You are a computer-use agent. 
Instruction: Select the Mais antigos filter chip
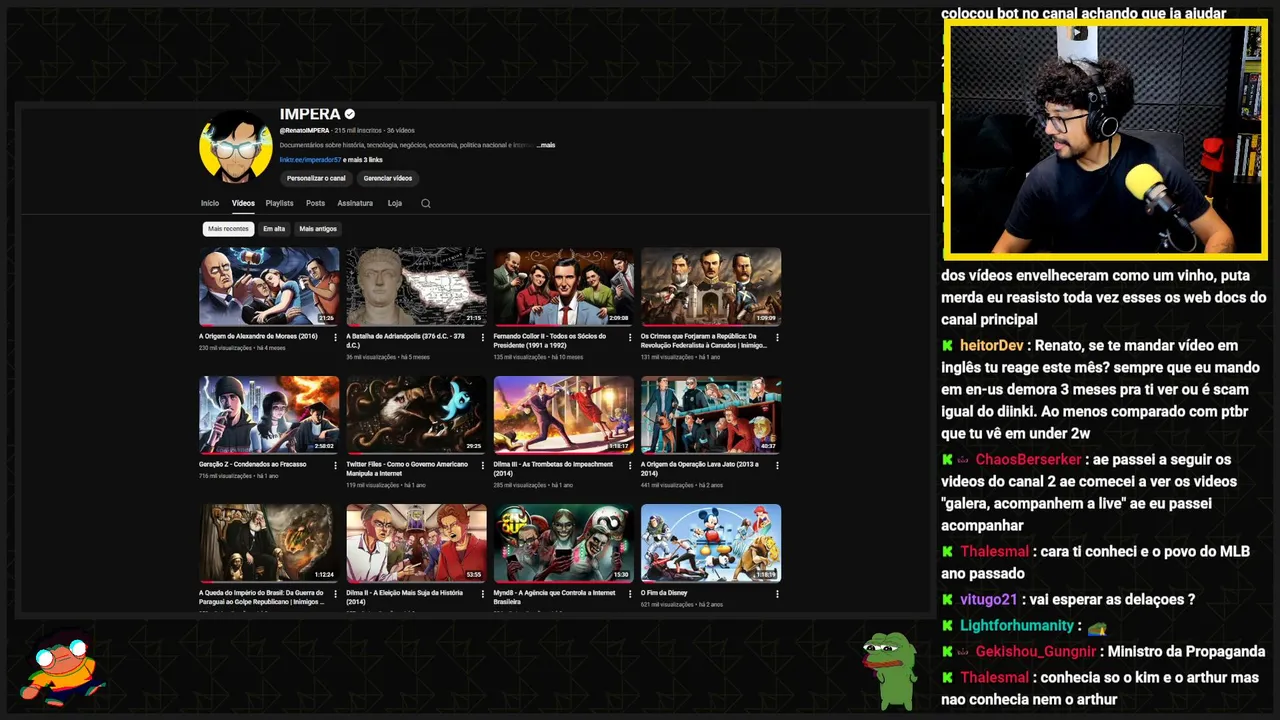pyautogui.click(x=318, y=229)
